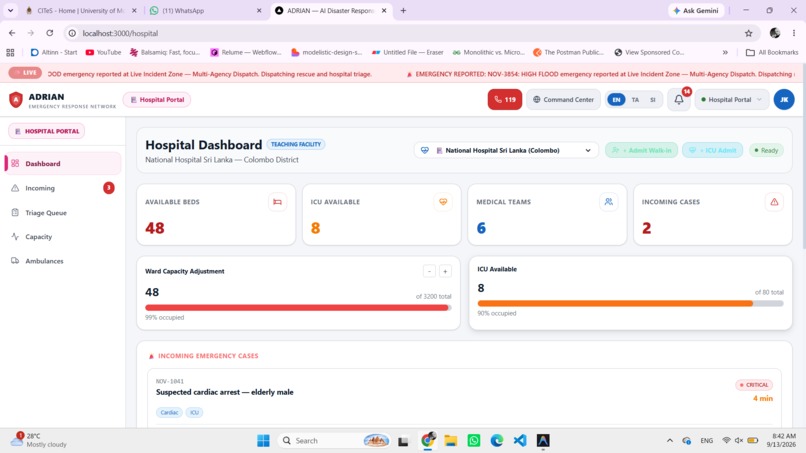The width and height of the screenshot is (806, 453).
Task: Click the taskbar Search box
Action: click(334, 441)
